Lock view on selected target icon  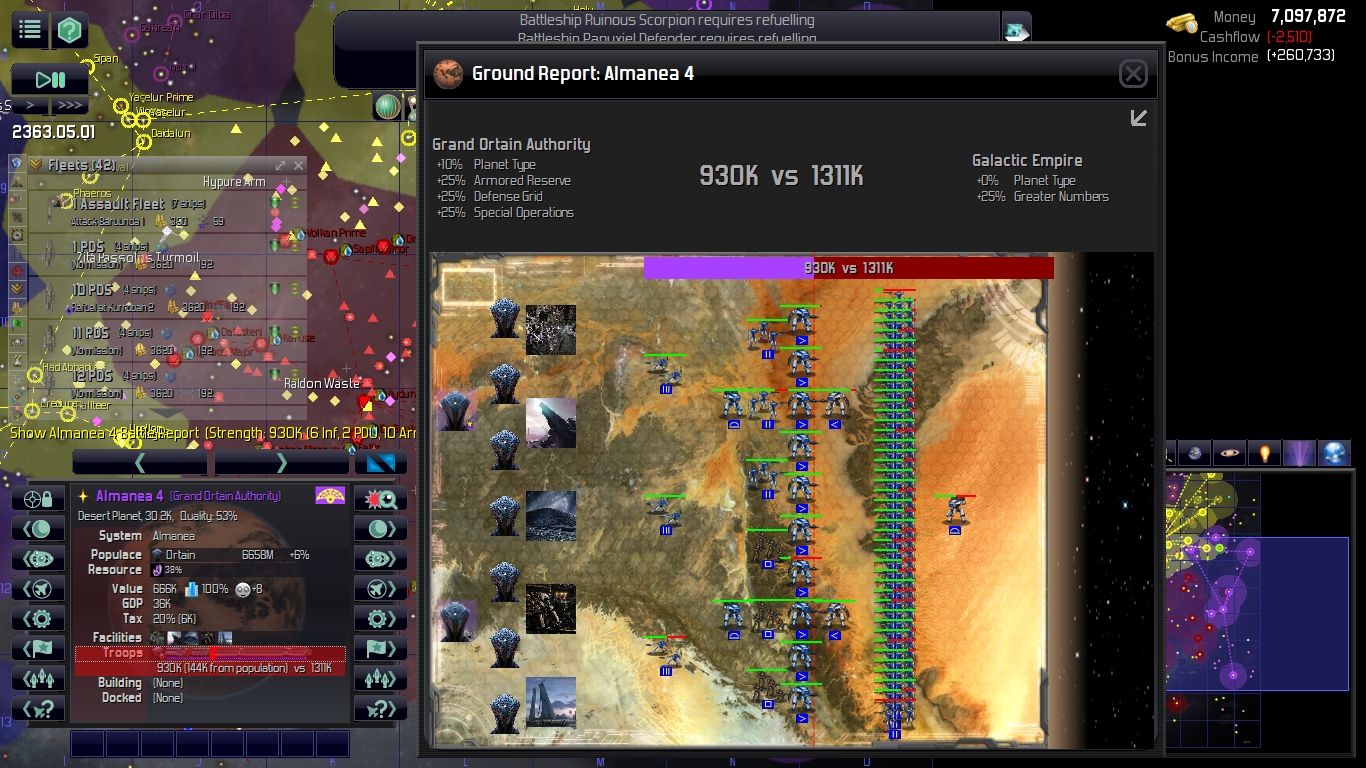click(38, 499)
